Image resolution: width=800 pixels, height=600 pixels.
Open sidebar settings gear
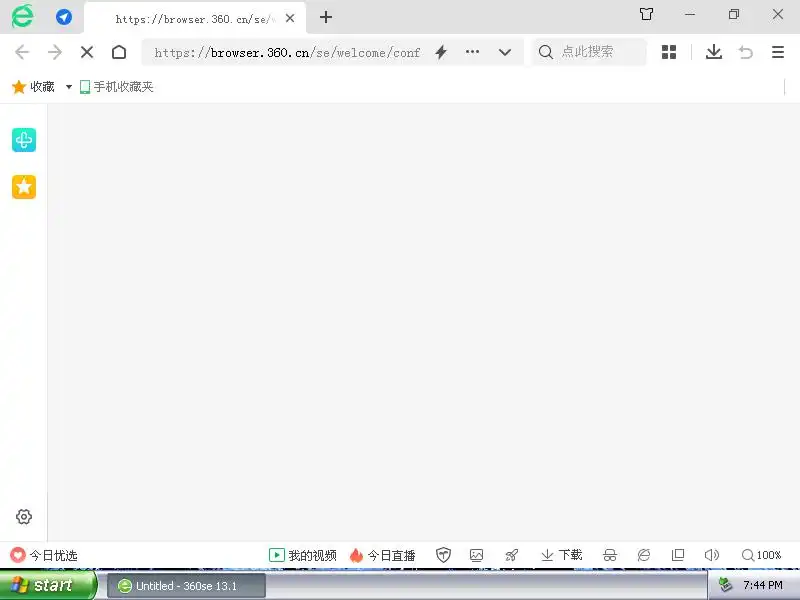pos(24,517)
